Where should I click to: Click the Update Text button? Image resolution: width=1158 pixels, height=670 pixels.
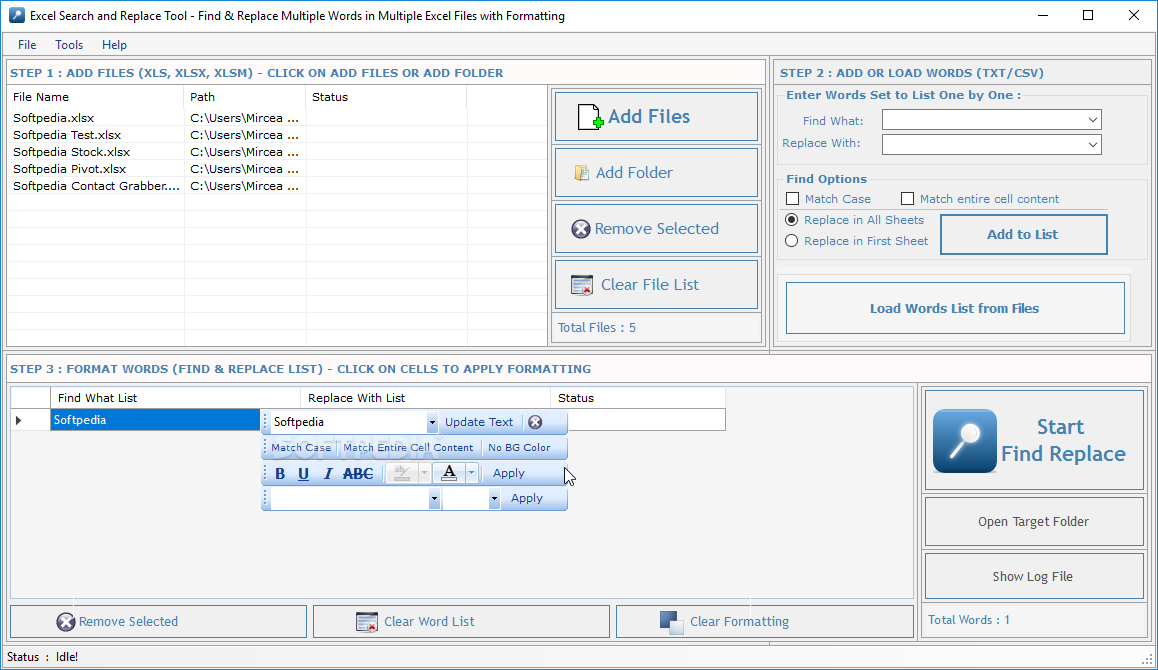(x=479, y=423)
